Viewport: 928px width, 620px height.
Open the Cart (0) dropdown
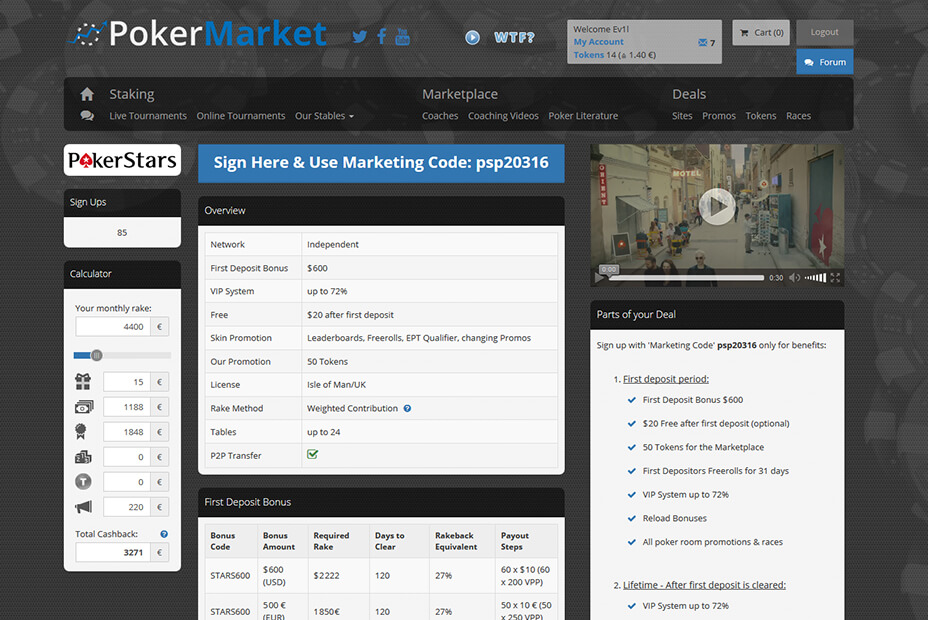761,32
